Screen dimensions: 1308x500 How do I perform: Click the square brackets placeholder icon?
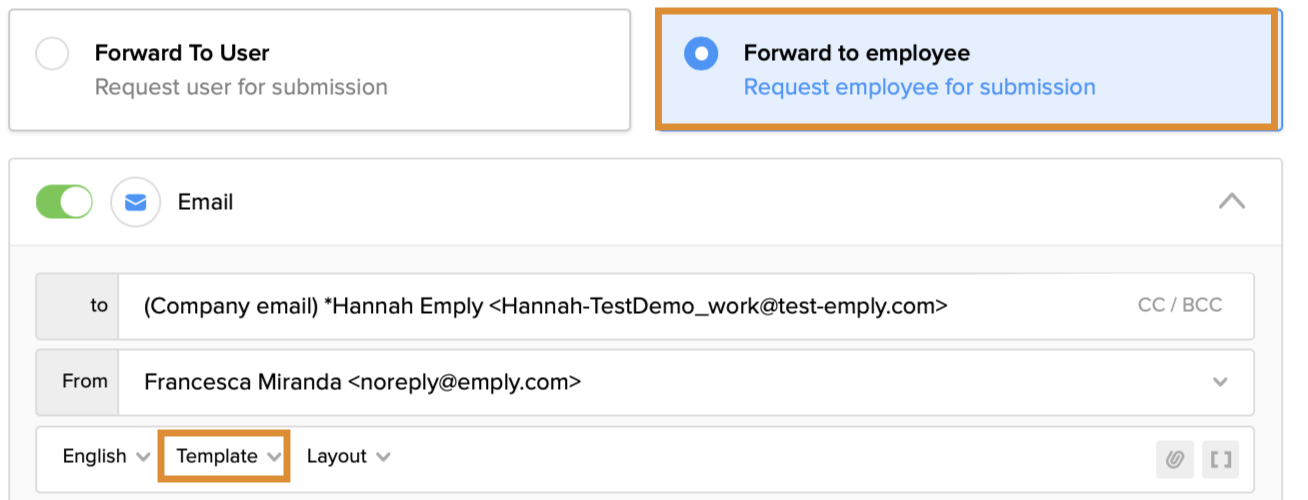[x=1220, y=459]
